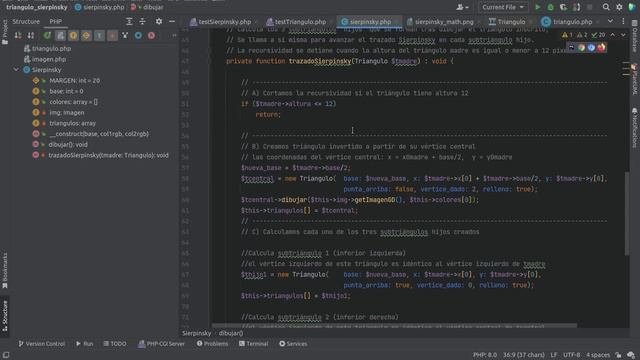
Task: Select MARGEN: int = 20 constant
Action: click(x=74, y=80)
